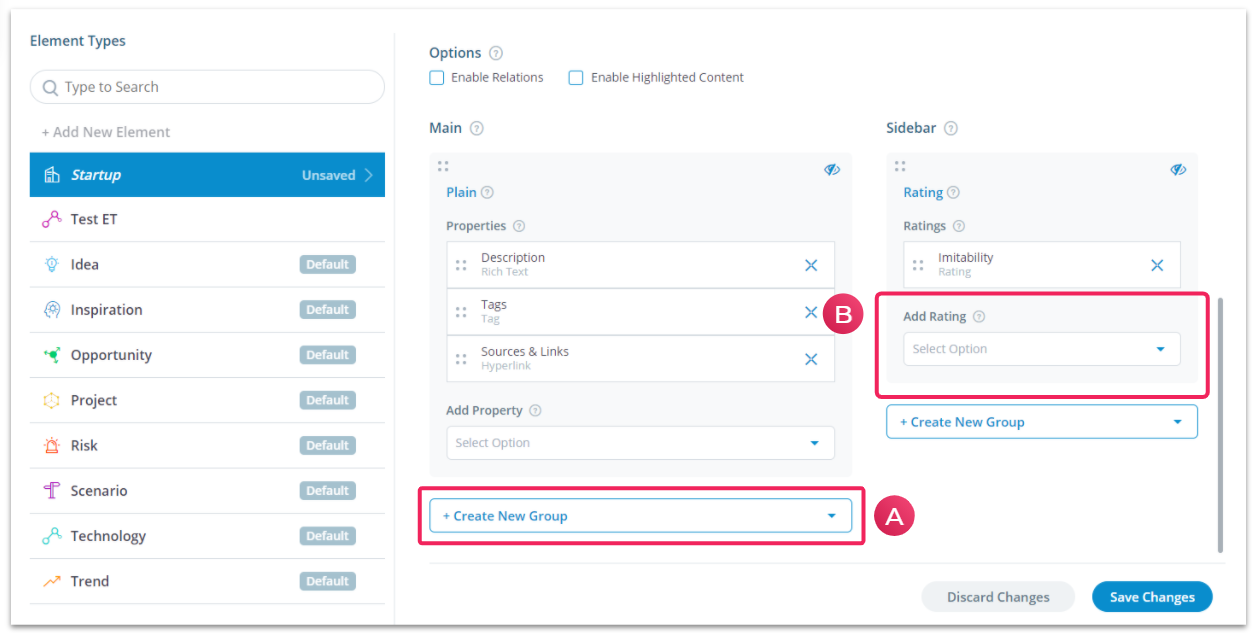Open the Add Property dropdown
Viewport: 1255px width, 633px height.
coord(640,443)
